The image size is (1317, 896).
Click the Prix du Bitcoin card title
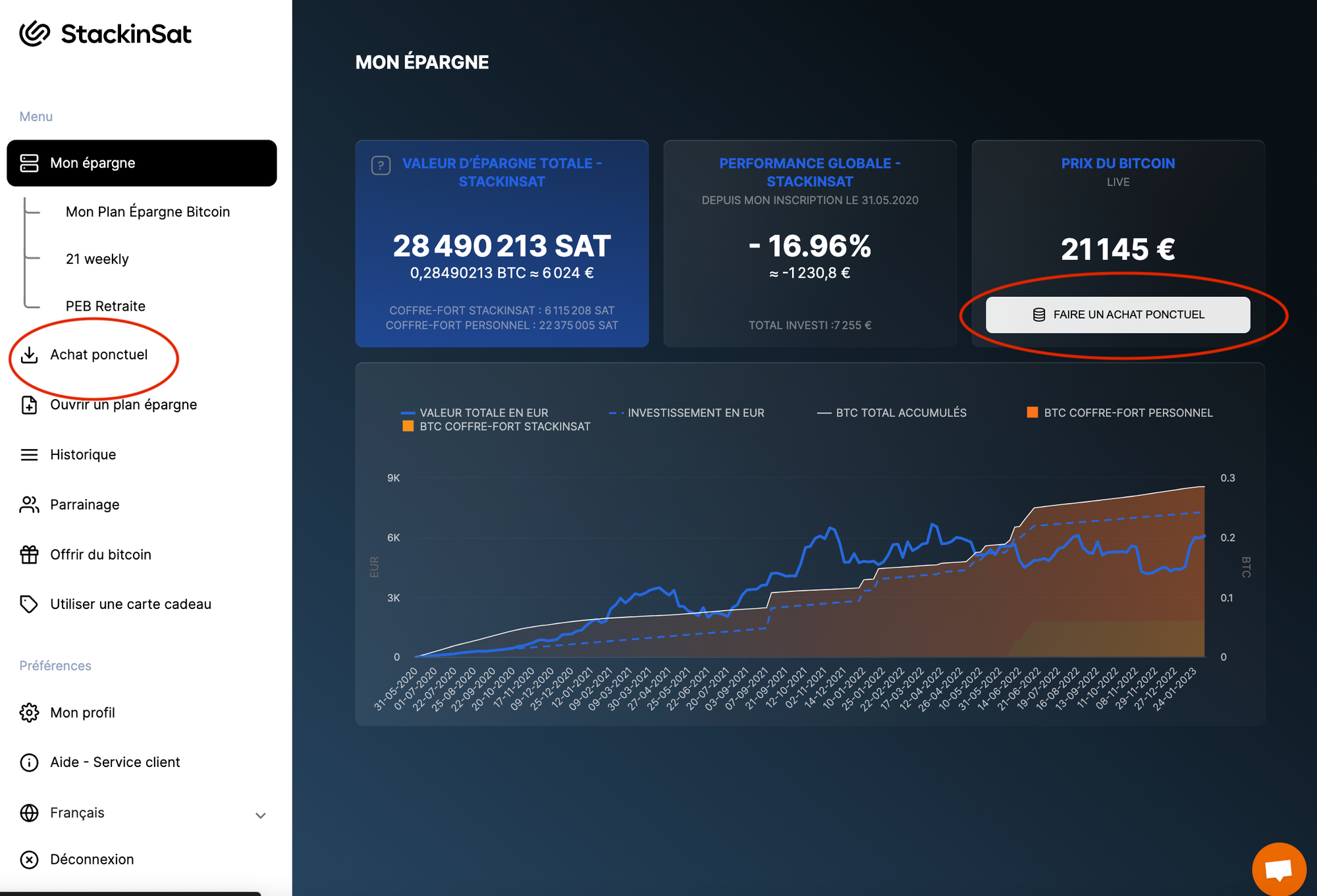[1118, 163]
